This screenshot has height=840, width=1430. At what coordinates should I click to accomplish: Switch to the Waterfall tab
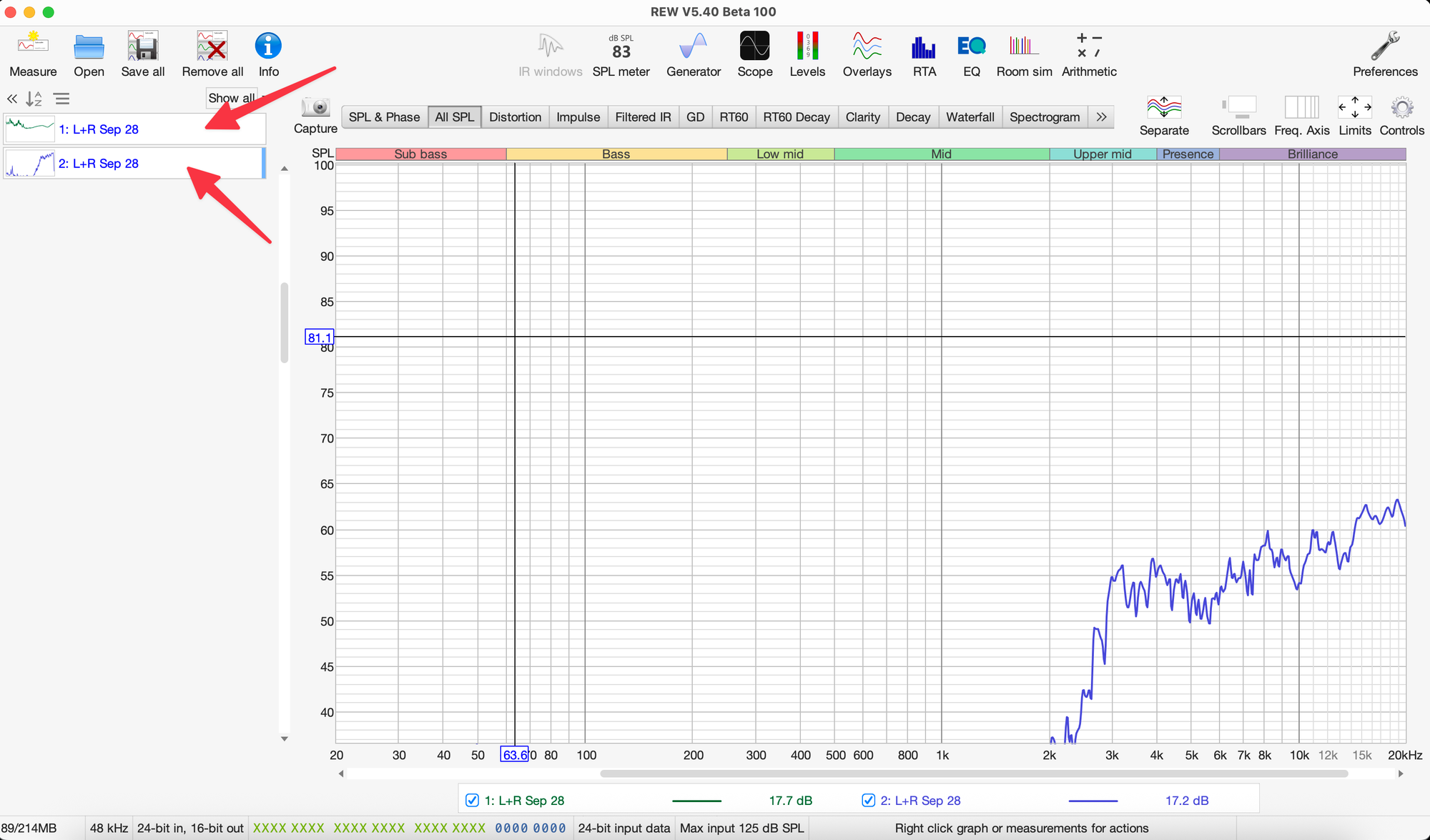click(970, 117)
